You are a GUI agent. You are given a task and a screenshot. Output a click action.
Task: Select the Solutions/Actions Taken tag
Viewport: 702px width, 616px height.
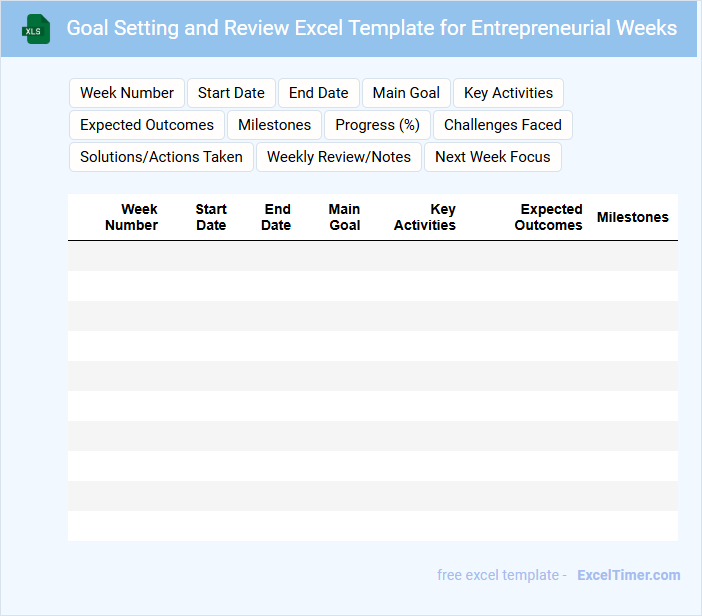[x=161, y=157]
